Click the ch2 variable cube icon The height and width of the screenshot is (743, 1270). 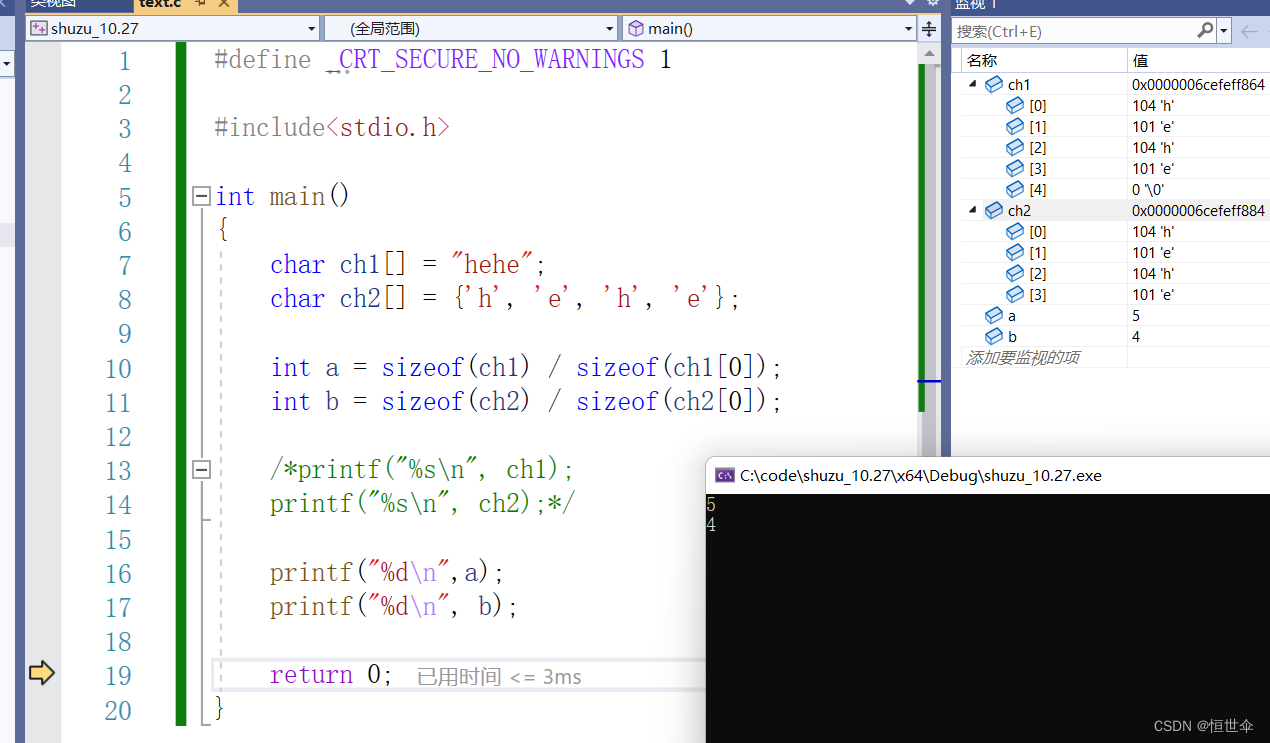(x=993, y=211)
